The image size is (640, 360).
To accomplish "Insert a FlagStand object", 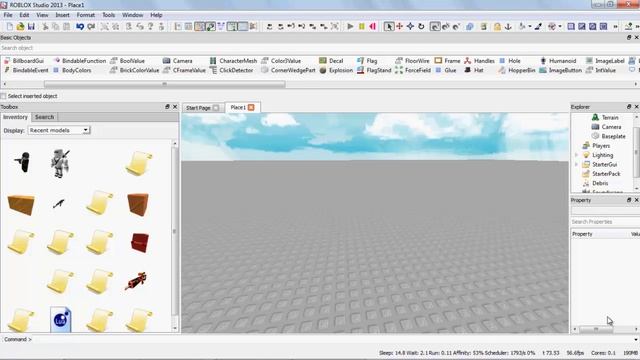I will pos(374,70).
